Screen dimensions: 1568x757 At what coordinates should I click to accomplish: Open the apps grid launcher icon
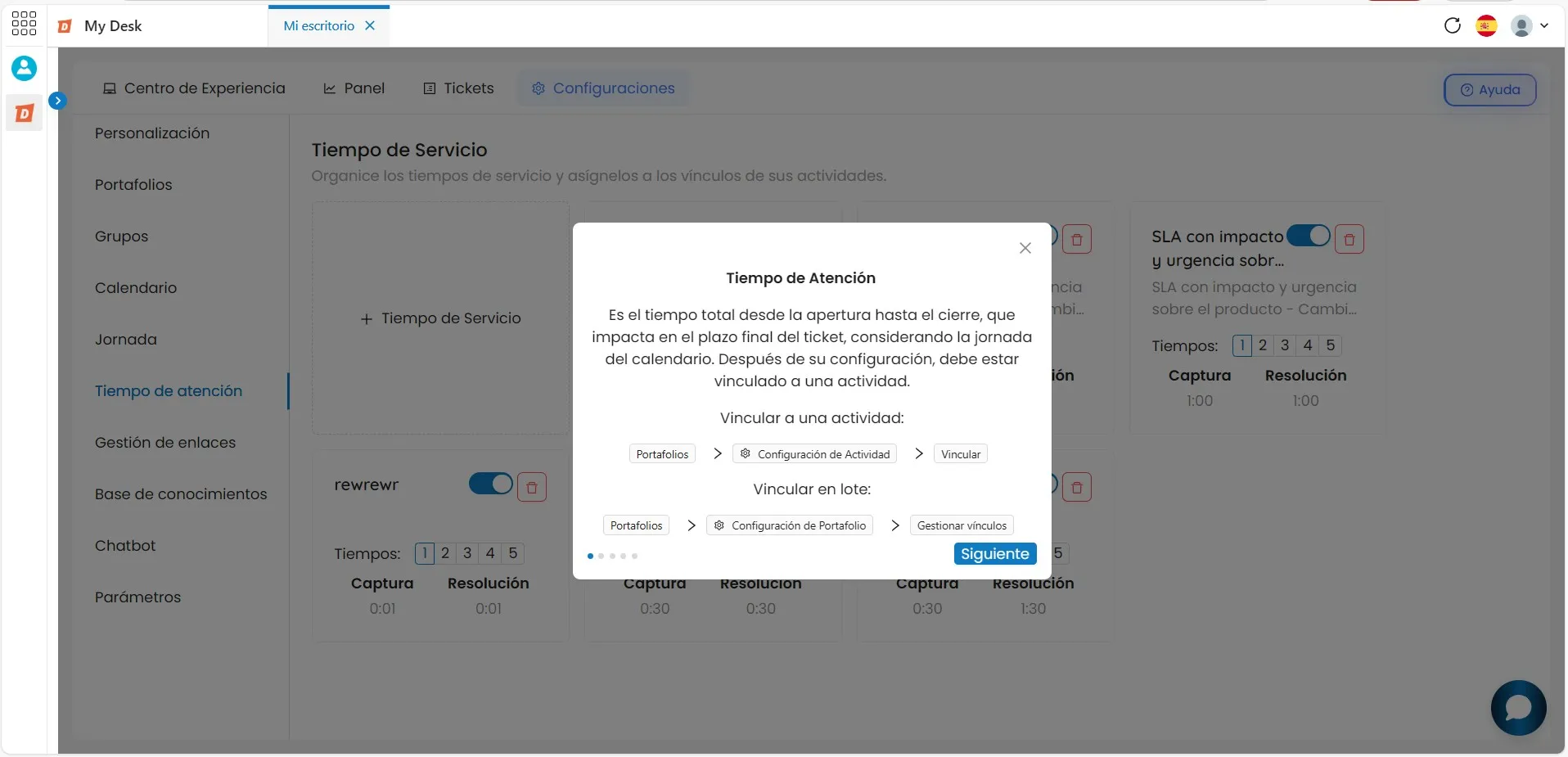tap(24, 24)
